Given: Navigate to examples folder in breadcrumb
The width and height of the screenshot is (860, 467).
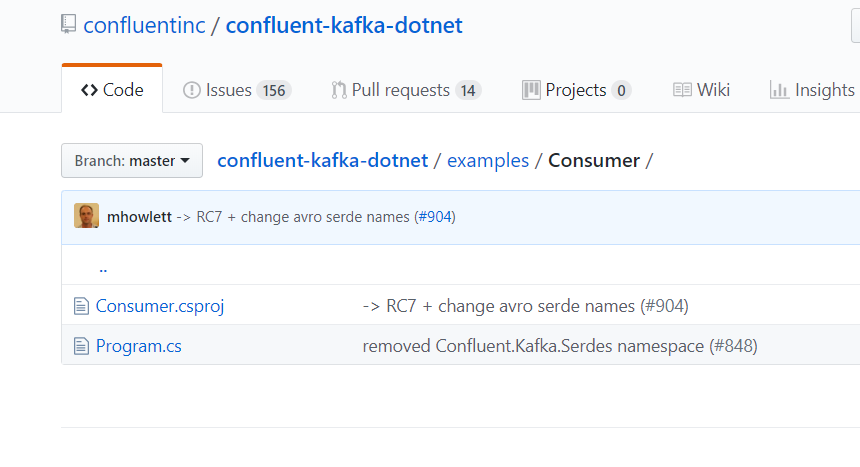Looking at the screenshot, I should click(x=488, y=160).
